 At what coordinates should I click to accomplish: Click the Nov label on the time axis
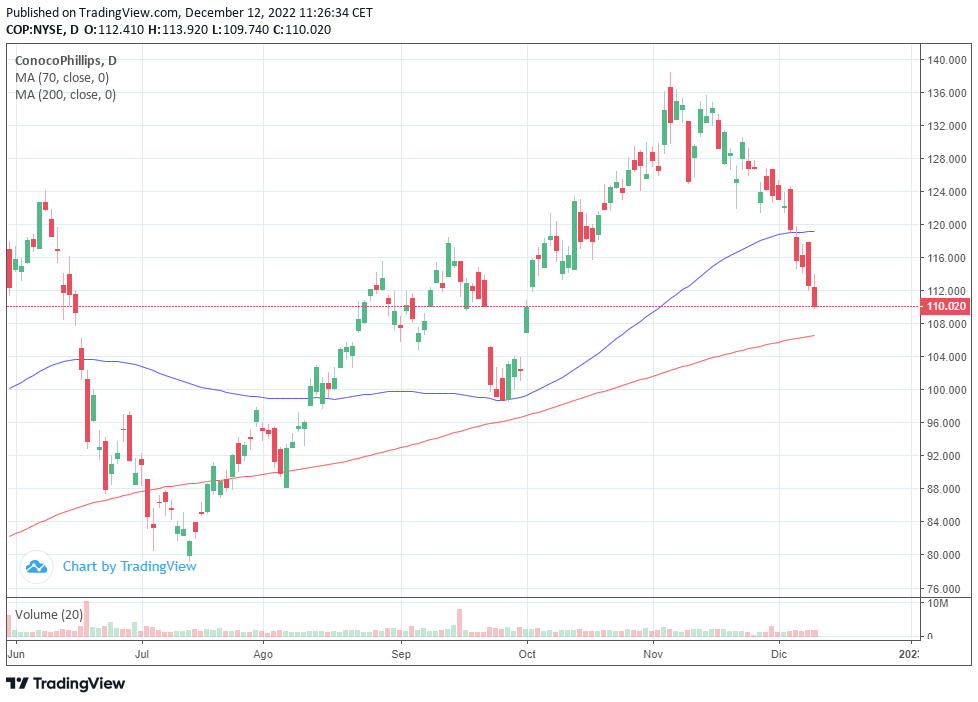[x=653, y=654]
